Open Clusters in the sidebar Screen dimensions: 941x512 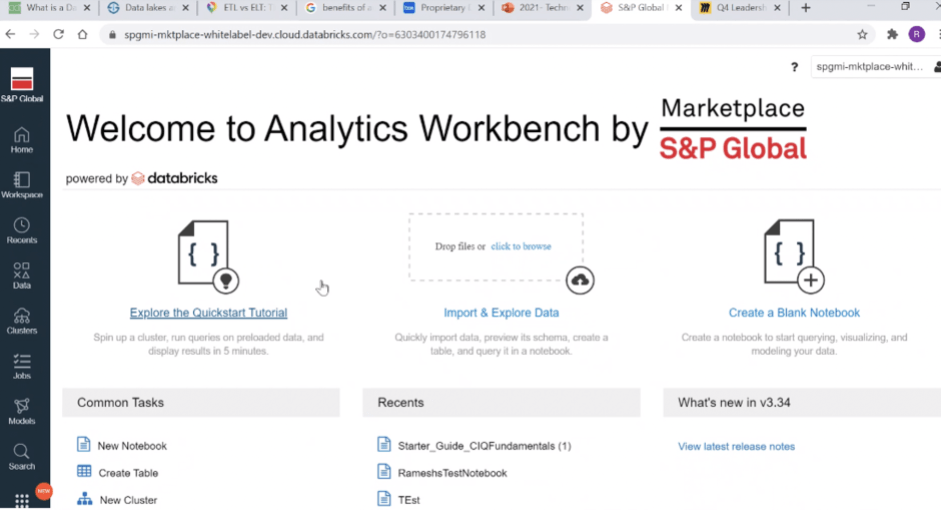(21, 320)
